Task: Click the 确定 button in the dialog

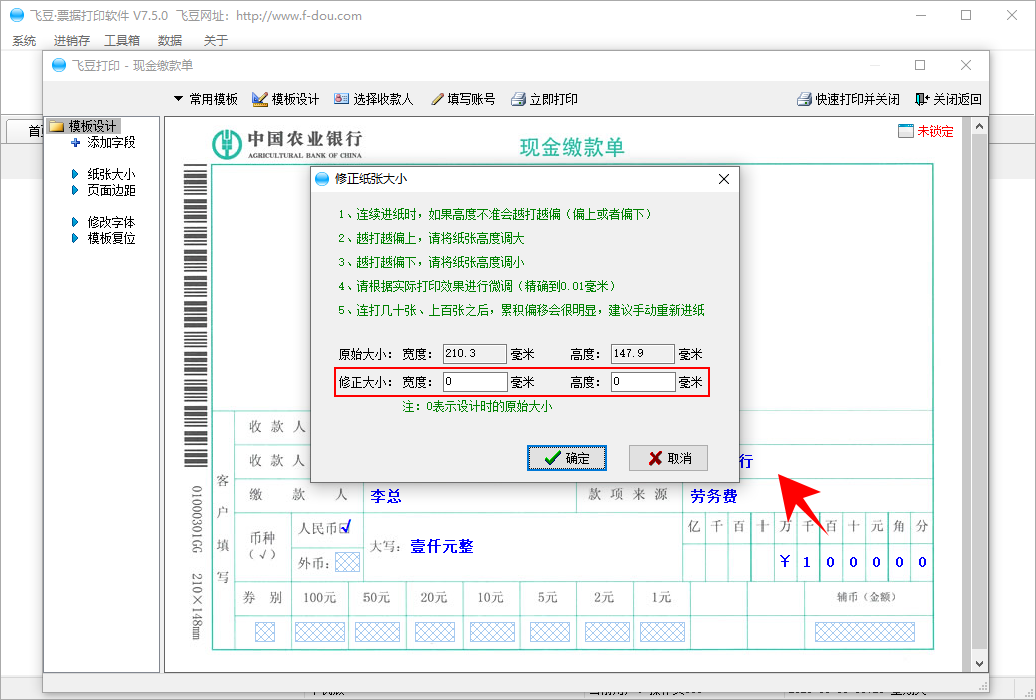Action: tap(567, 458)
